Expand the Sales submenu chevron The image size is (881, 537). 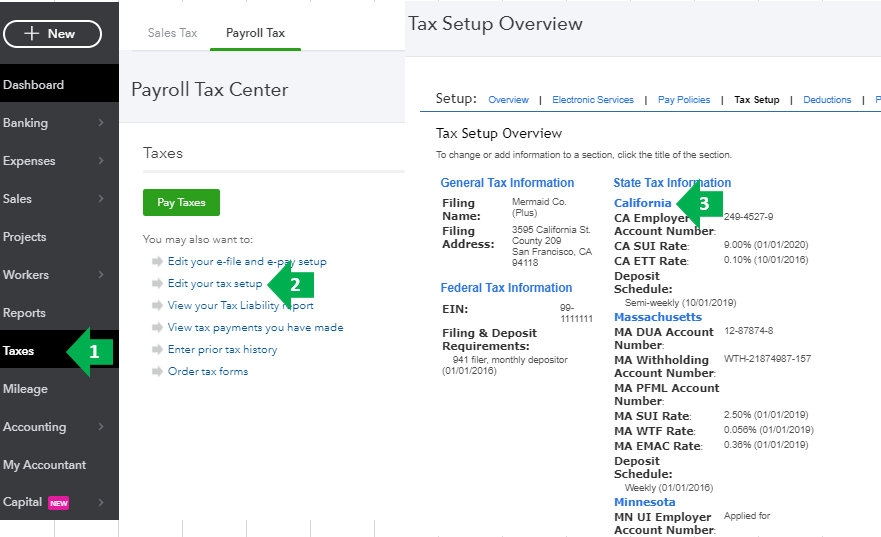tap(101, 199)
